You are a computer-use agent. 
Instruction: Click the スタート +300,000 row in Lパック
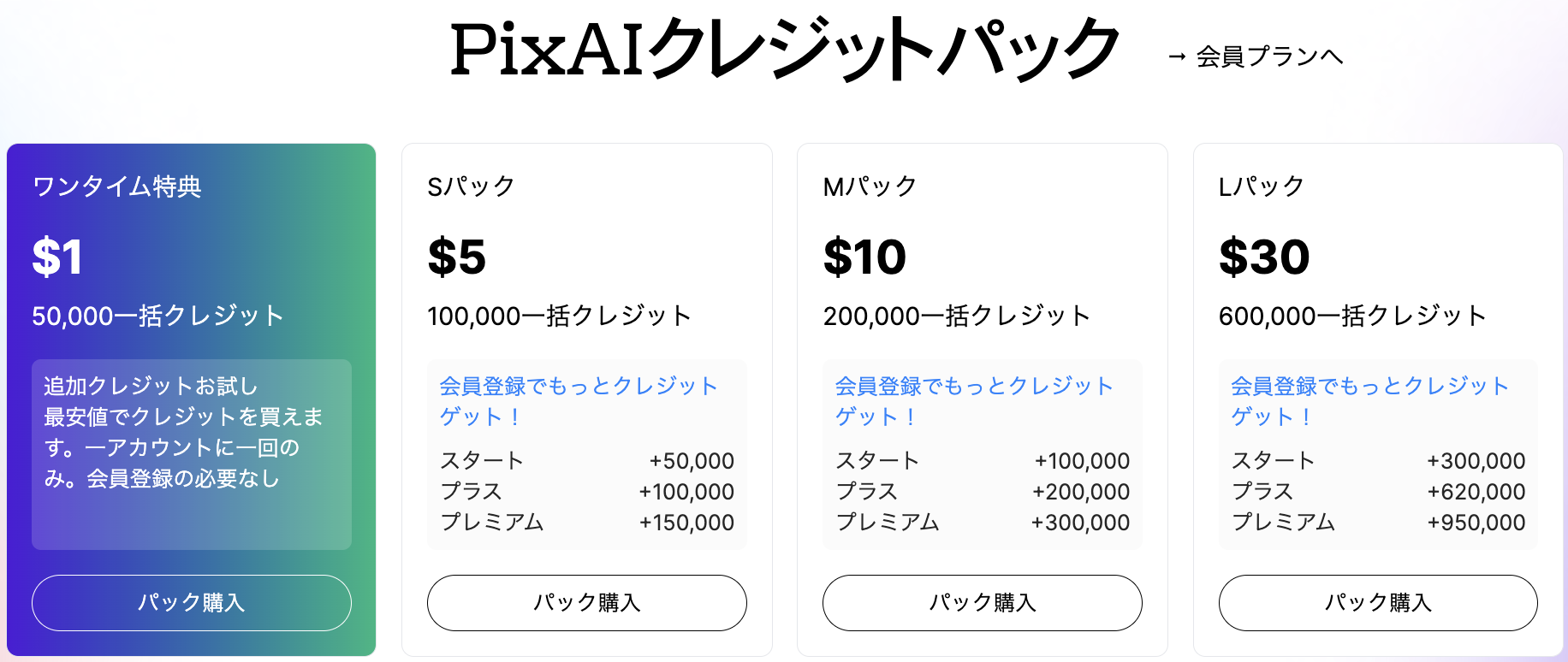coord(1378,461)
